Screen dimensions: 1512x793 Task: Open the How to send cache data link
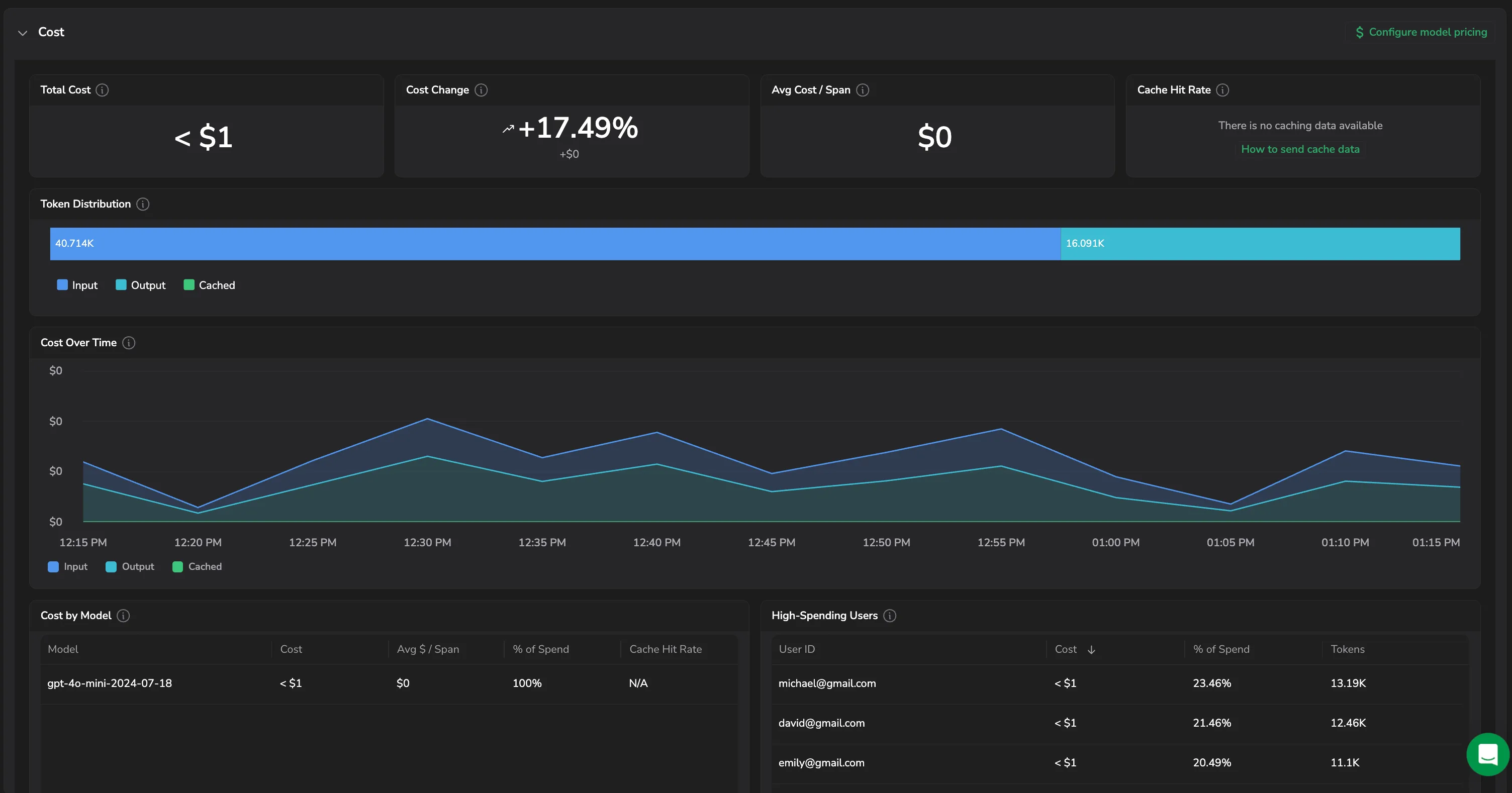click(1300, 149)
